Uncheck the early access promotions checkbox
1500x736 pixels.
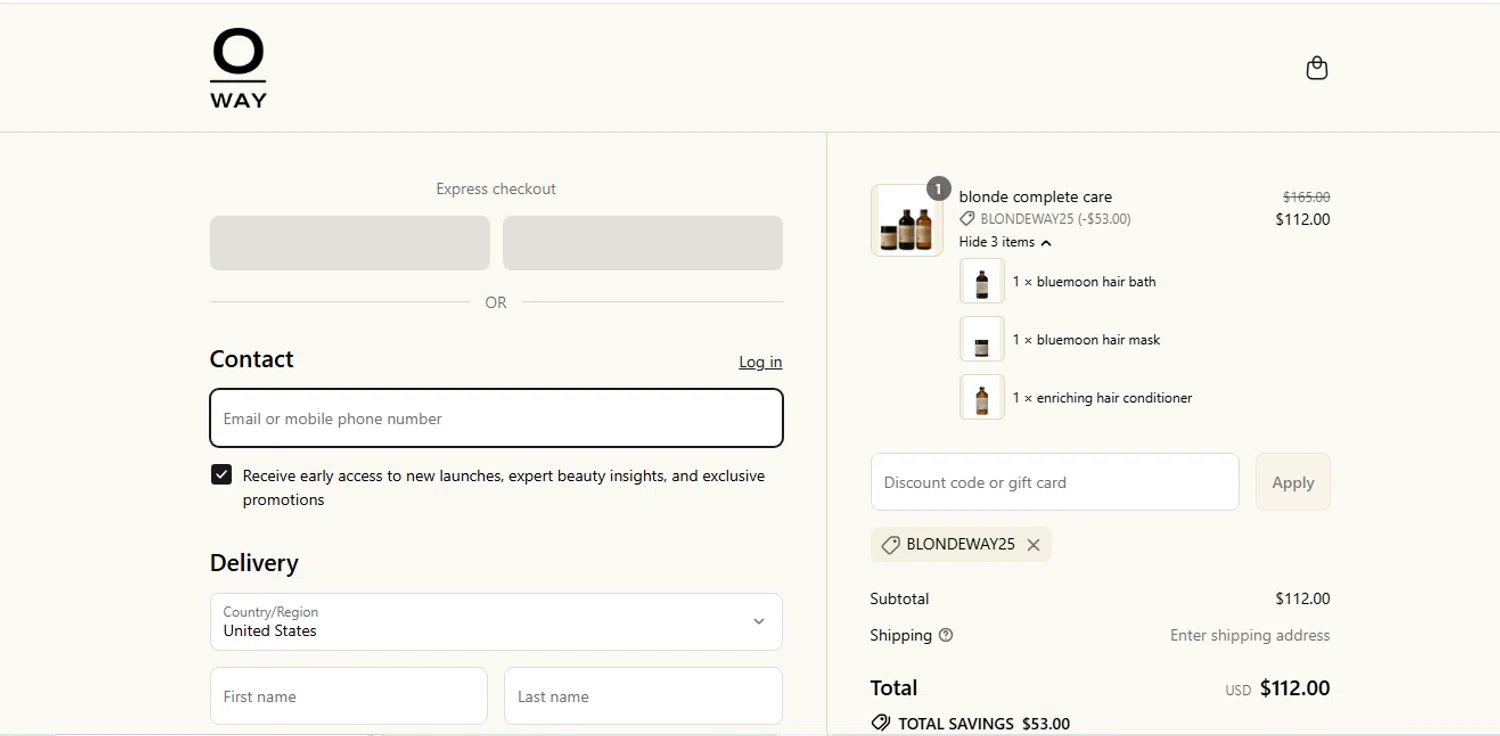pos(221,475)
